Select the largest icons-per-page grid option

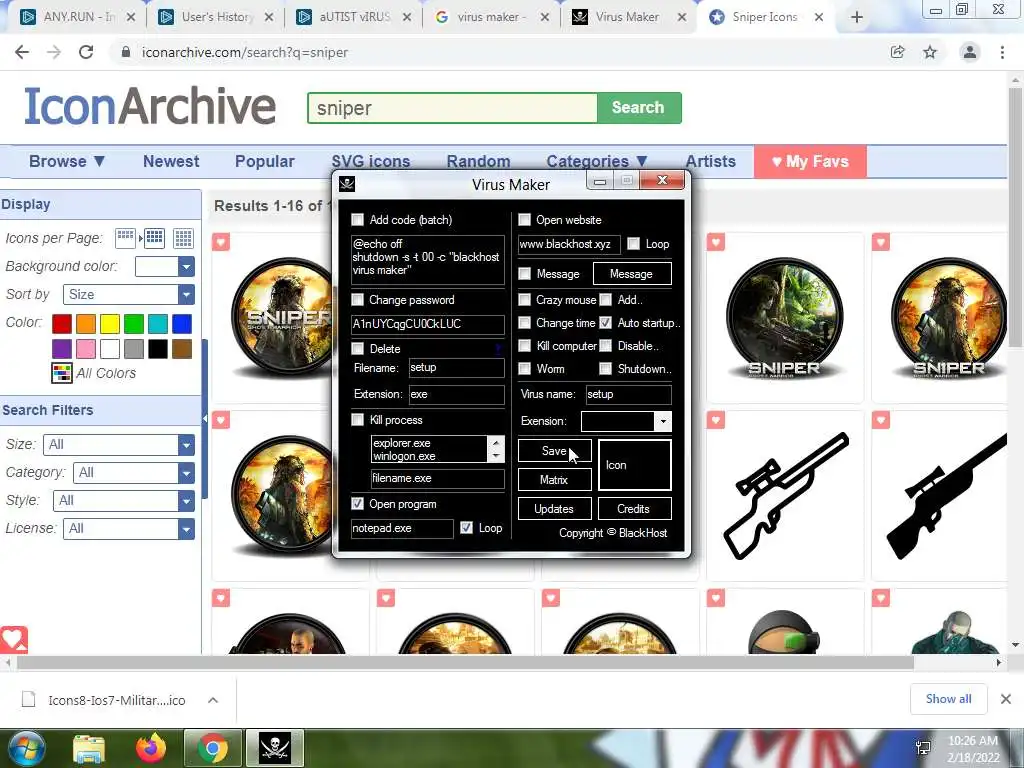(x=184, y=238)
